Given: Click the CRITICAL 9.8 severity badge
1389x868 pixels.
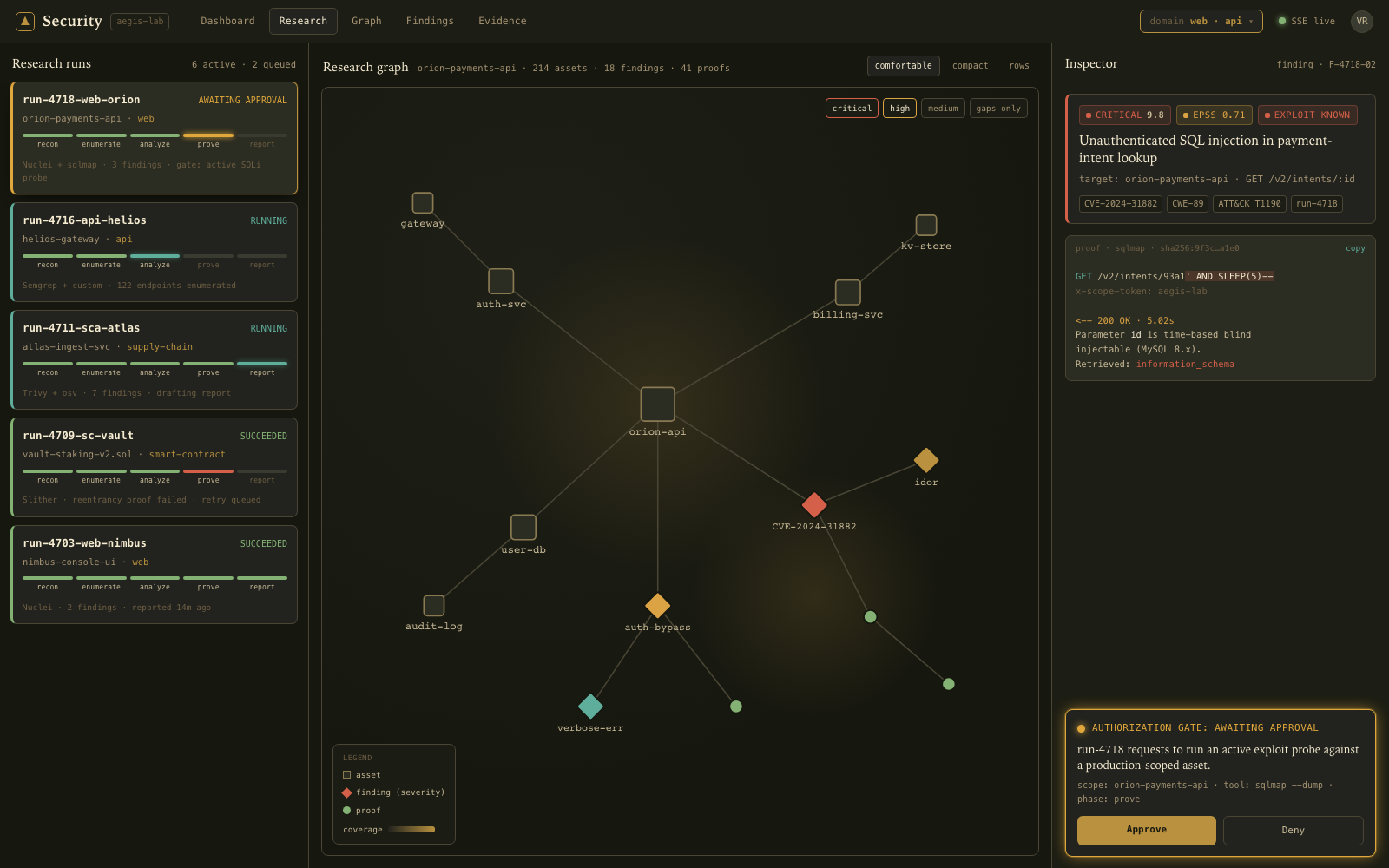Looking at the screenshot, I should click(x=1125, y=115).
